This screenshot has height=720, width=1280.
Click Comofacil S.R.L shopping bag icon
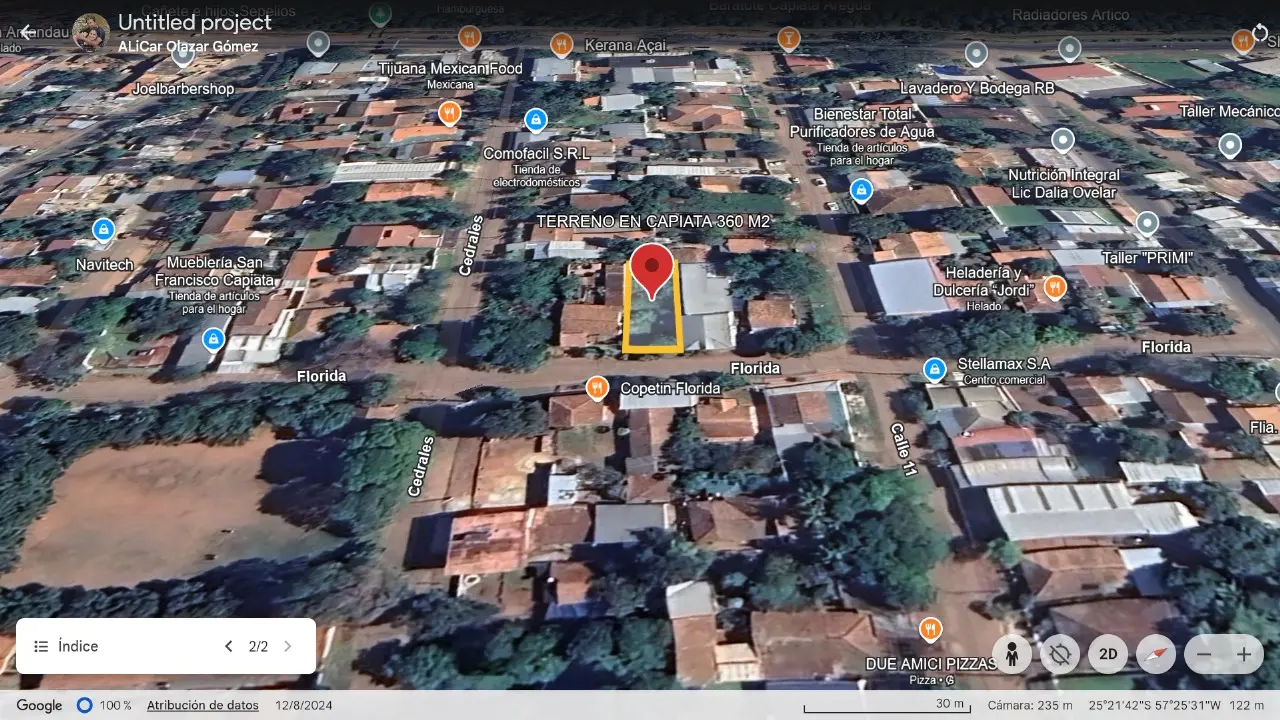pos(536,120)
